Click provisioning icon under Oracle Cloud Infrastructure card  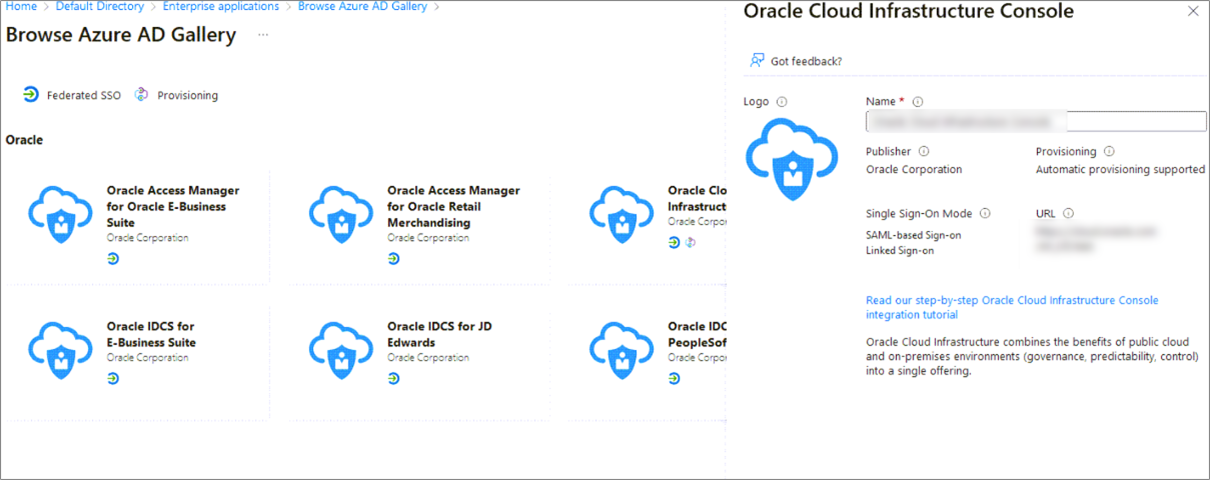(x=689, y=242)
